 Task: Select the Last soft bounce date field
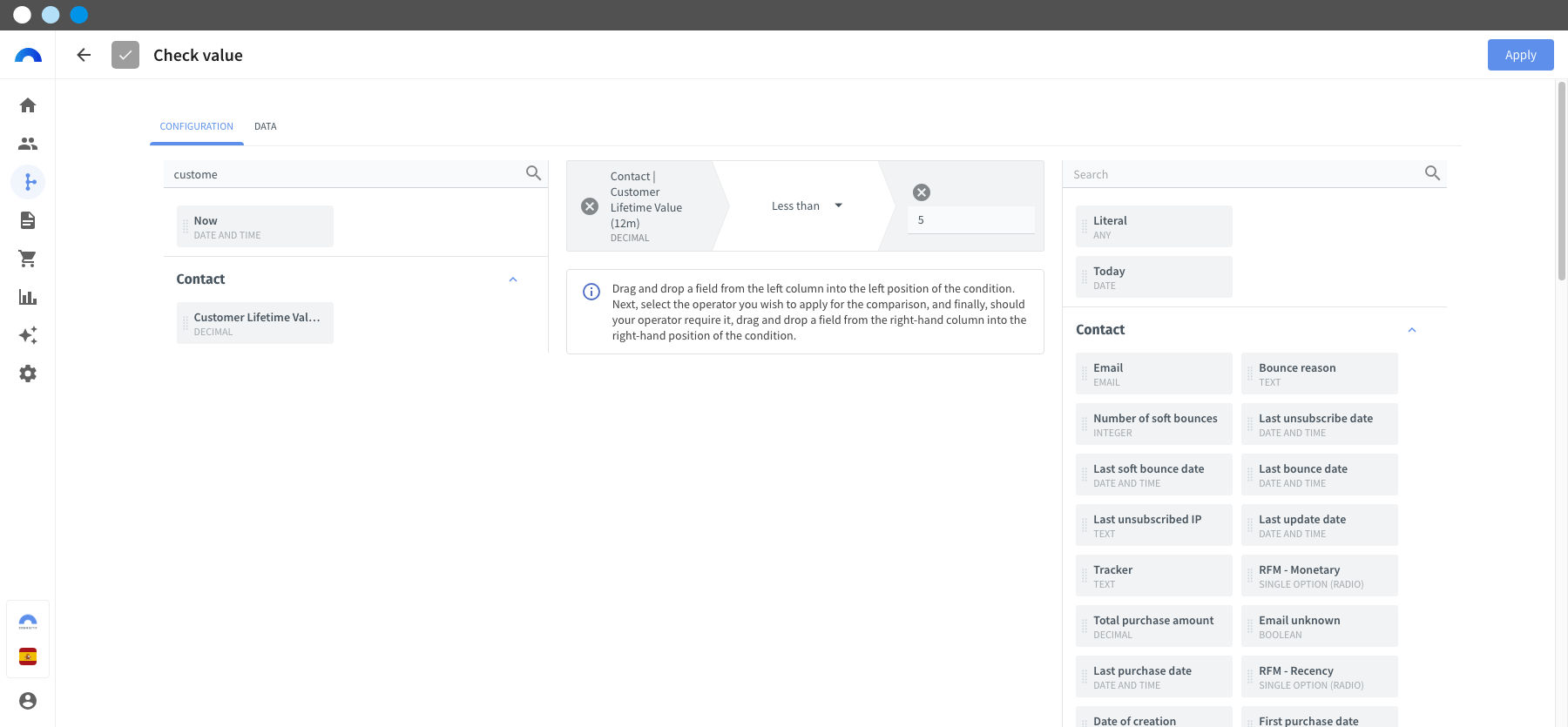pyautogui.click(x=1154, y=475)
